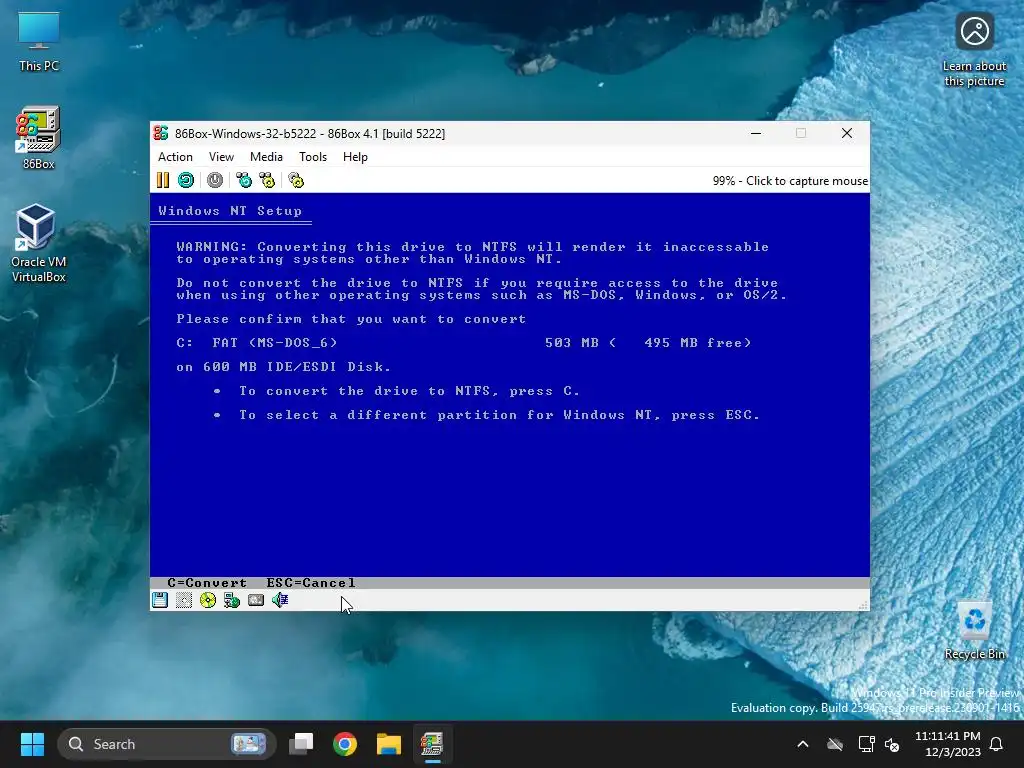Minimize the 86Box window
The width and height of the screenshot is (1024, 768).
(756, 133)
